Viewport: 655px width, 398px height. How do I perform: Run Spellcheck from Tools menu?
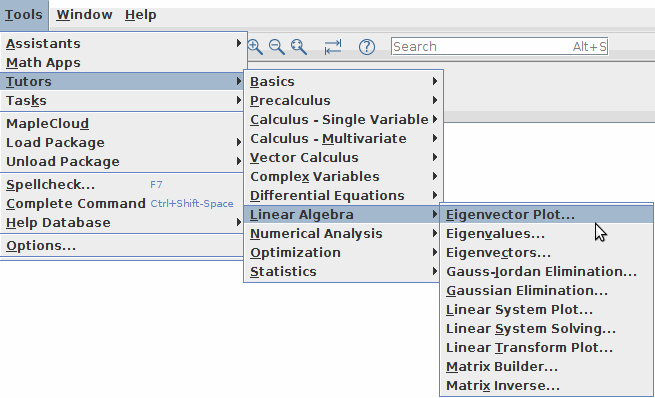click(123, 185)
